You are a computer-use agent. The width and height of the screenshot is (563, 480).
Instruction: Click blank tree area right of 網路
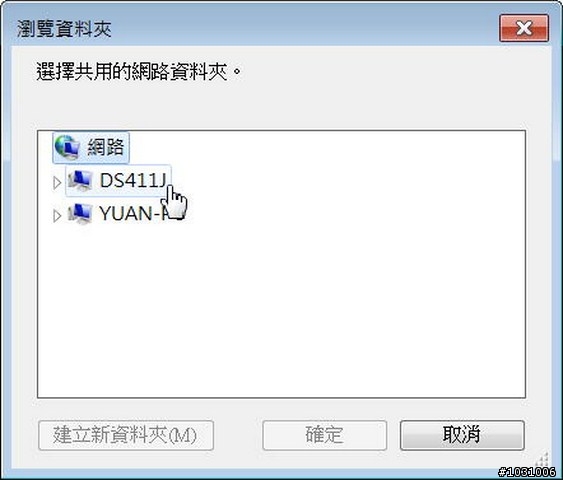(323, 147)
